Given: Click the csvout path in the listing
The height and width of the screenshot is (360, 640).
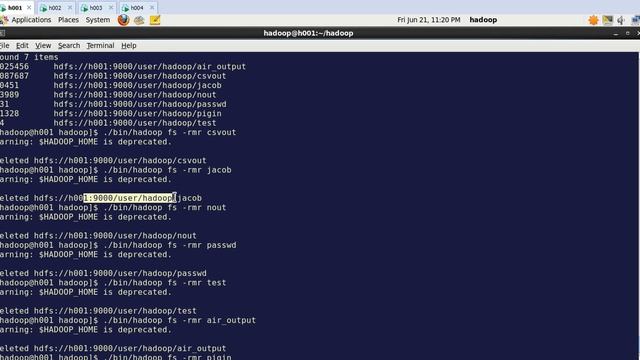Looking at the screenshot, I should pyautogui.click(x=140, y=76).
